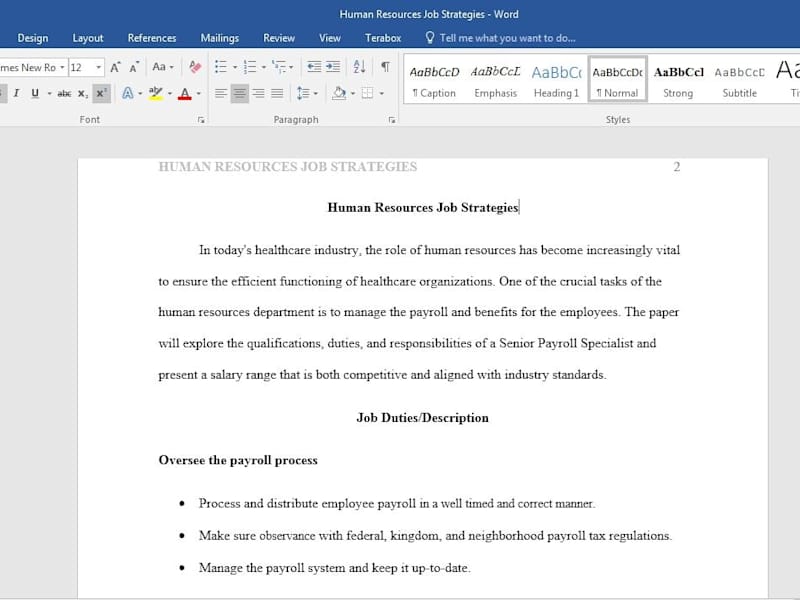Expand bullet library dropdown arrow

click(x=235, y=67)
